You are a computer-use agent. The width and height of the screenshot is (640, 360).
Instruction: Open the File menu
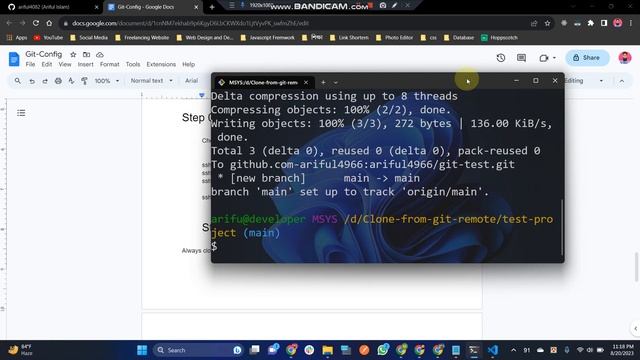[30, 64]
